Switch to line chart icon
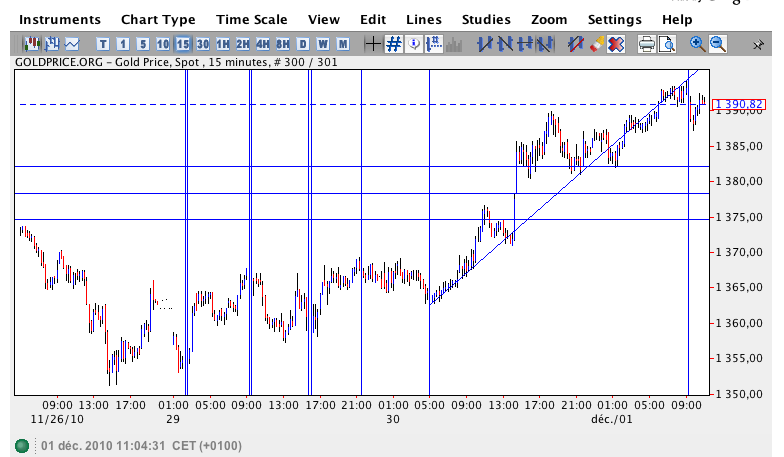784x457 pixels. [73, 44]
